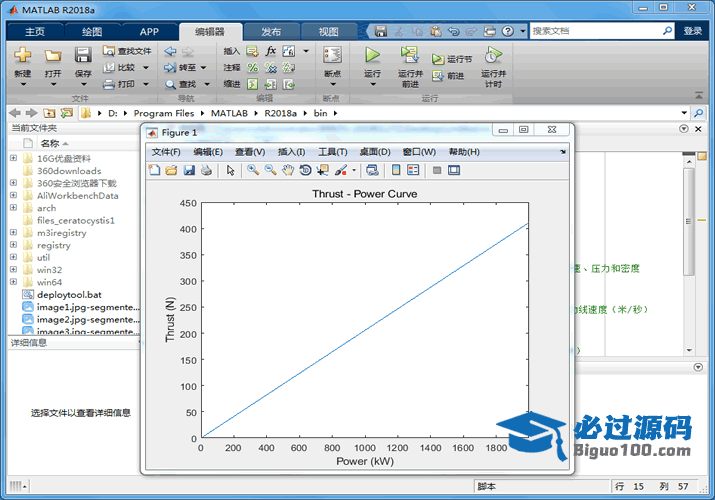Click the Link Plot icon in Figure
The image size is (715, 500).
pos(372,170)
